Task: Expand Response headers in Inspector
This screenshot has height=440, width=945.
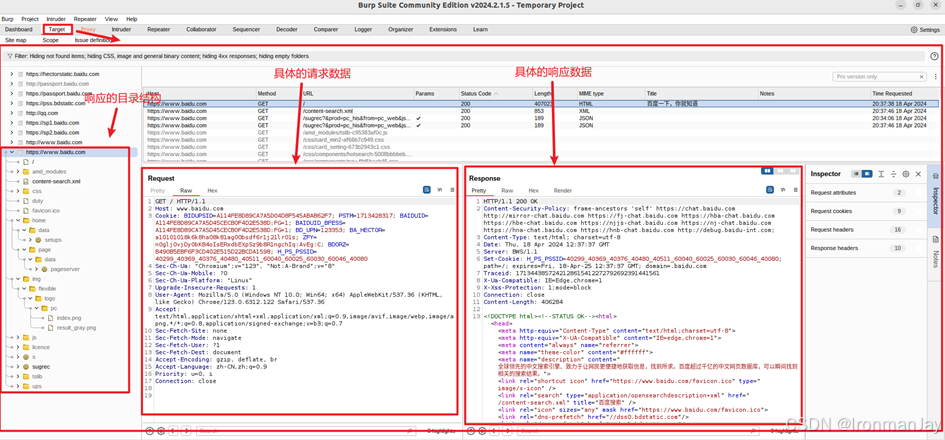Action: 865,248
